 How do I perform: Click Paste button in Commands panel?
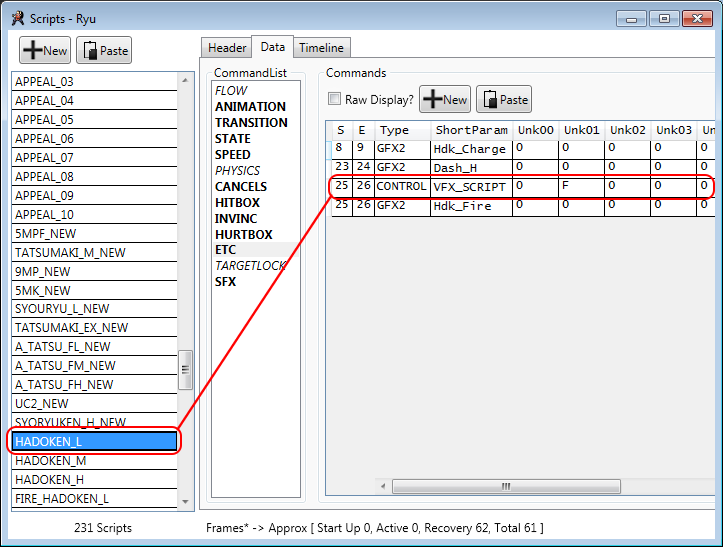coord(504,100)
